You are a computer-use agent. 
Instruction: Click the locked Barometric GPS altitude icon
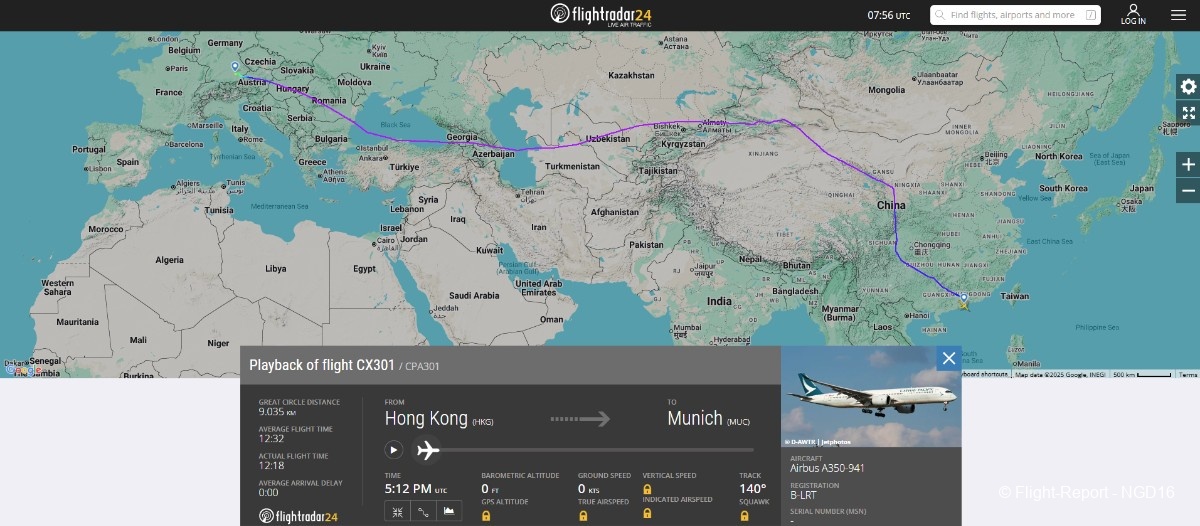pyautogui.click(x=487, y=515)
